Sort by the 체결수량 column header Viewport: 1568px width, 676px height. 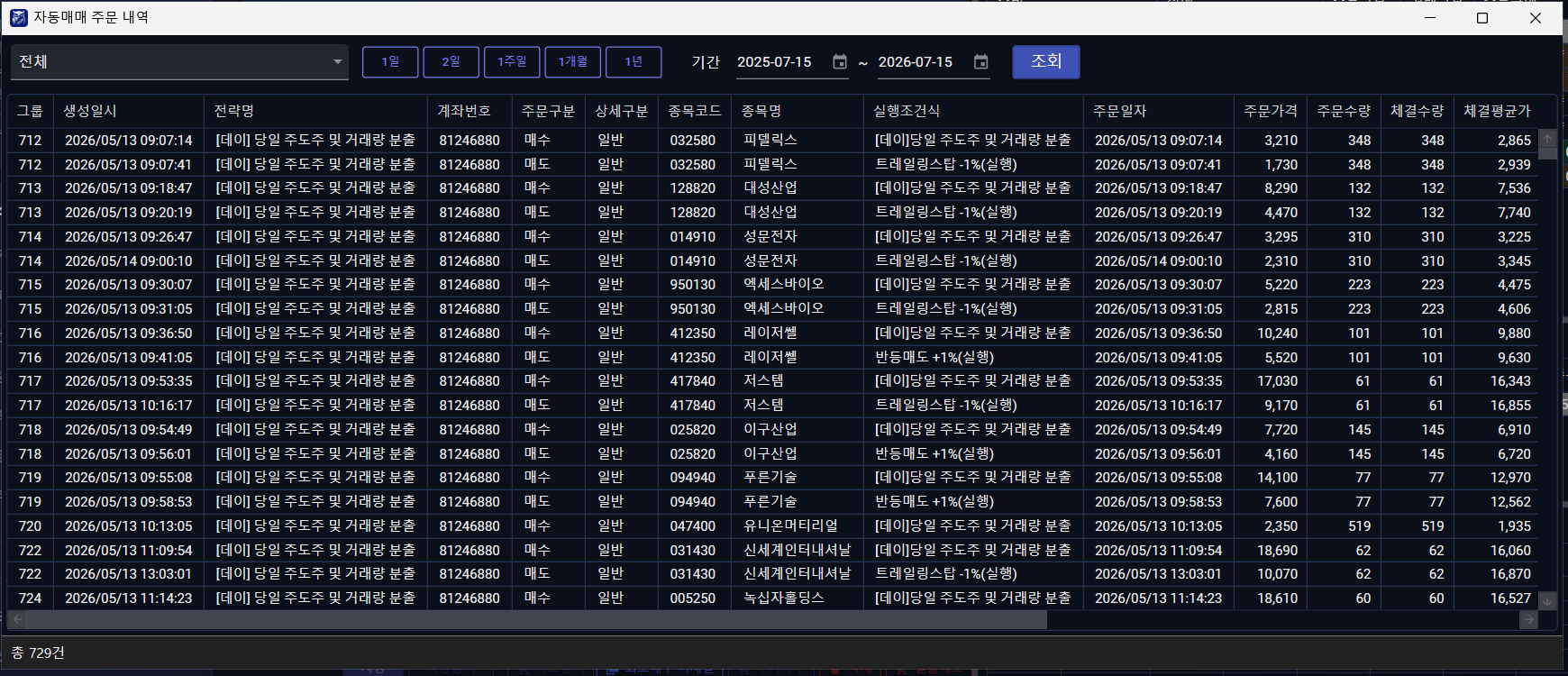(x=1418, y=111)
